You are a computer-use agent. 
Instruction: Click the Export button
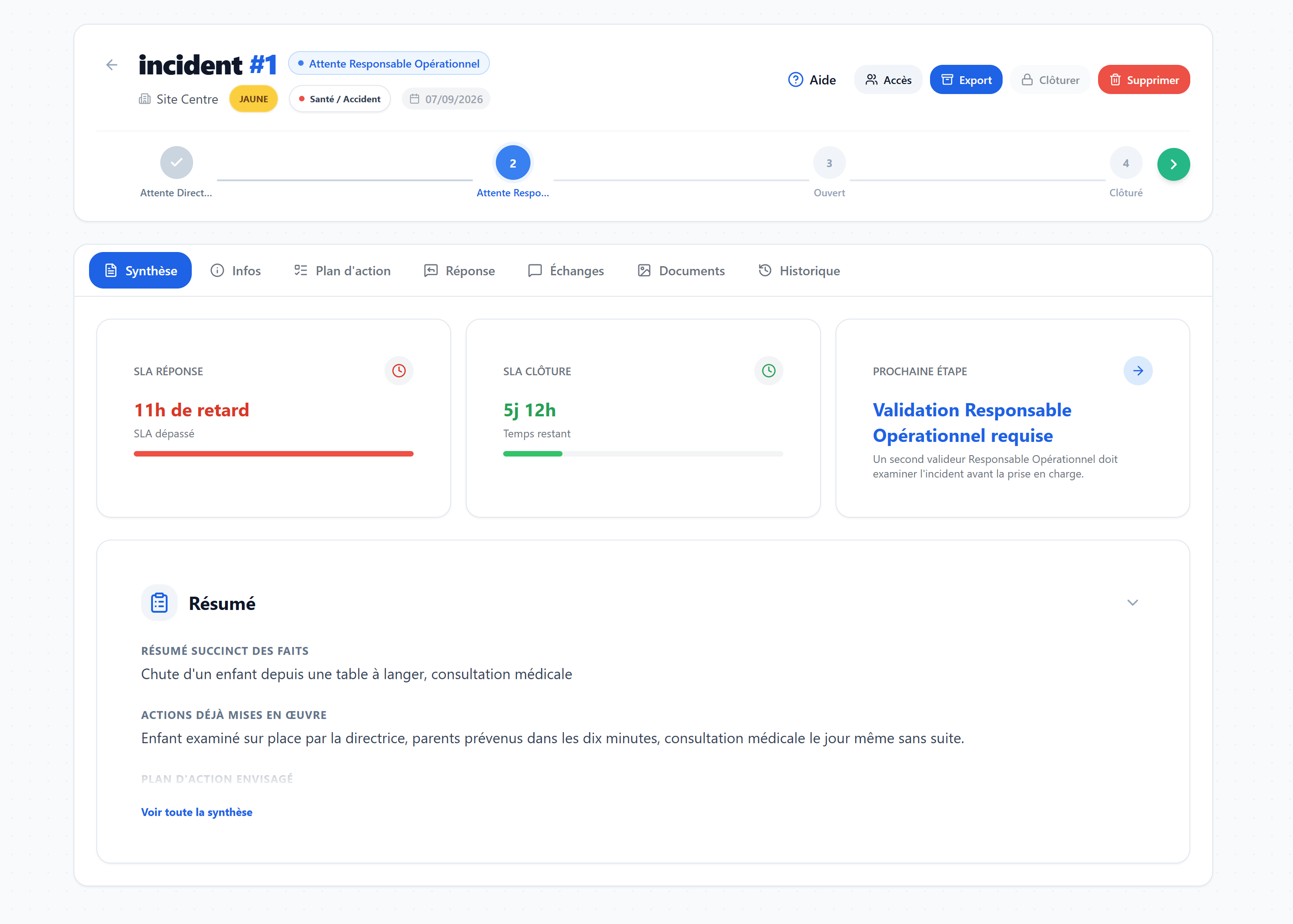point(966,79)
